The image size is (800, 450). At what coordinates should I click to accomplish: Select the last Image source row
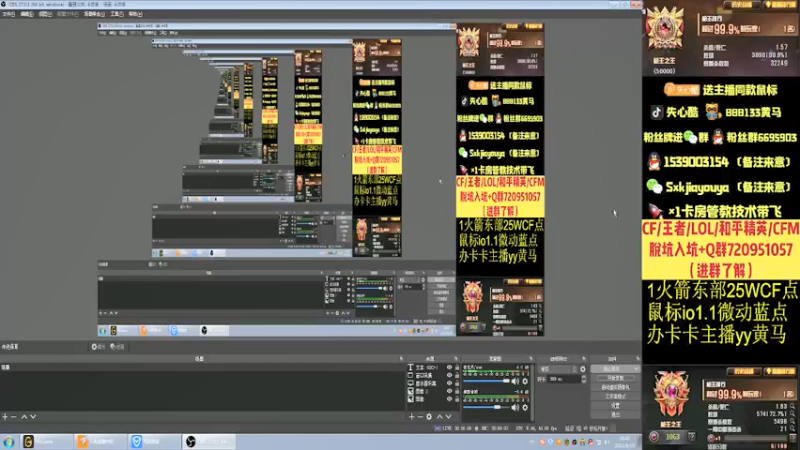433,399
